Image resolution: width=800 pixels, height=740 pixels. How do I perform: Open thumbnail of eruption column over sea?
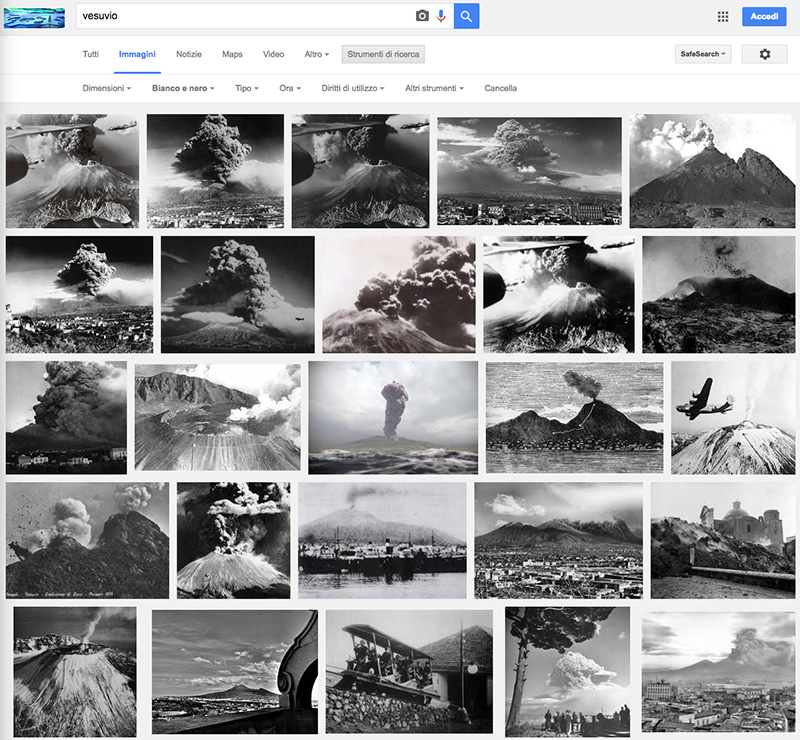(393, 418)
